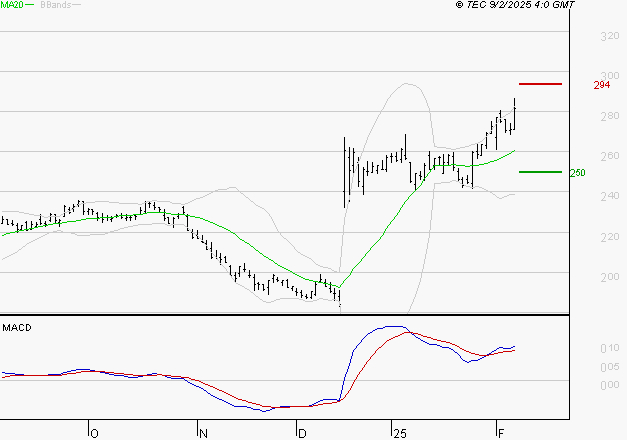This screenshot has height=440, width=627.
Task: Click the MACD panel title
Action: pos(17,328)
